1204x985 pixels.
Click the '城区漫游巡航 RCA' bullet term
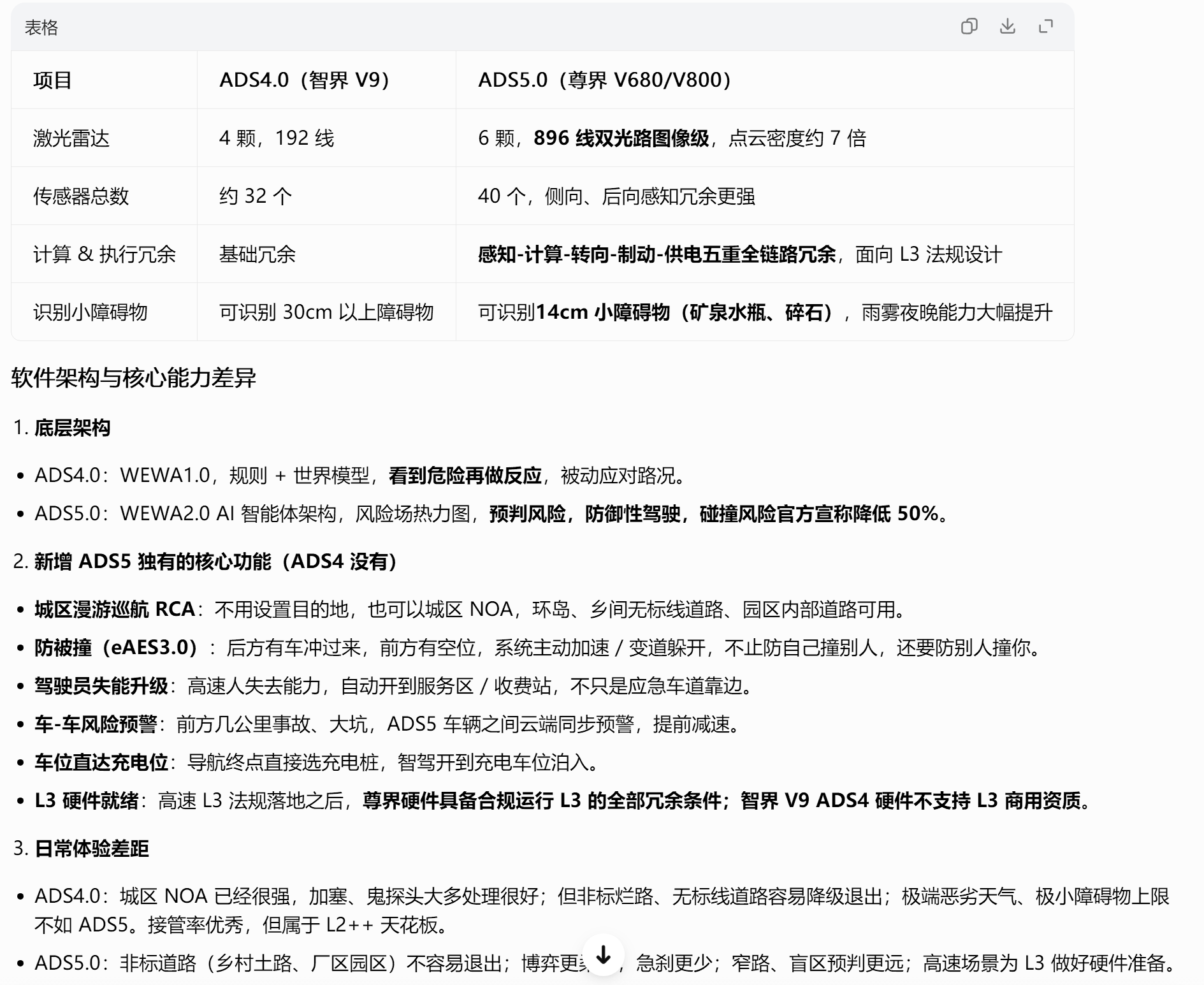click(x=115, y=609)
